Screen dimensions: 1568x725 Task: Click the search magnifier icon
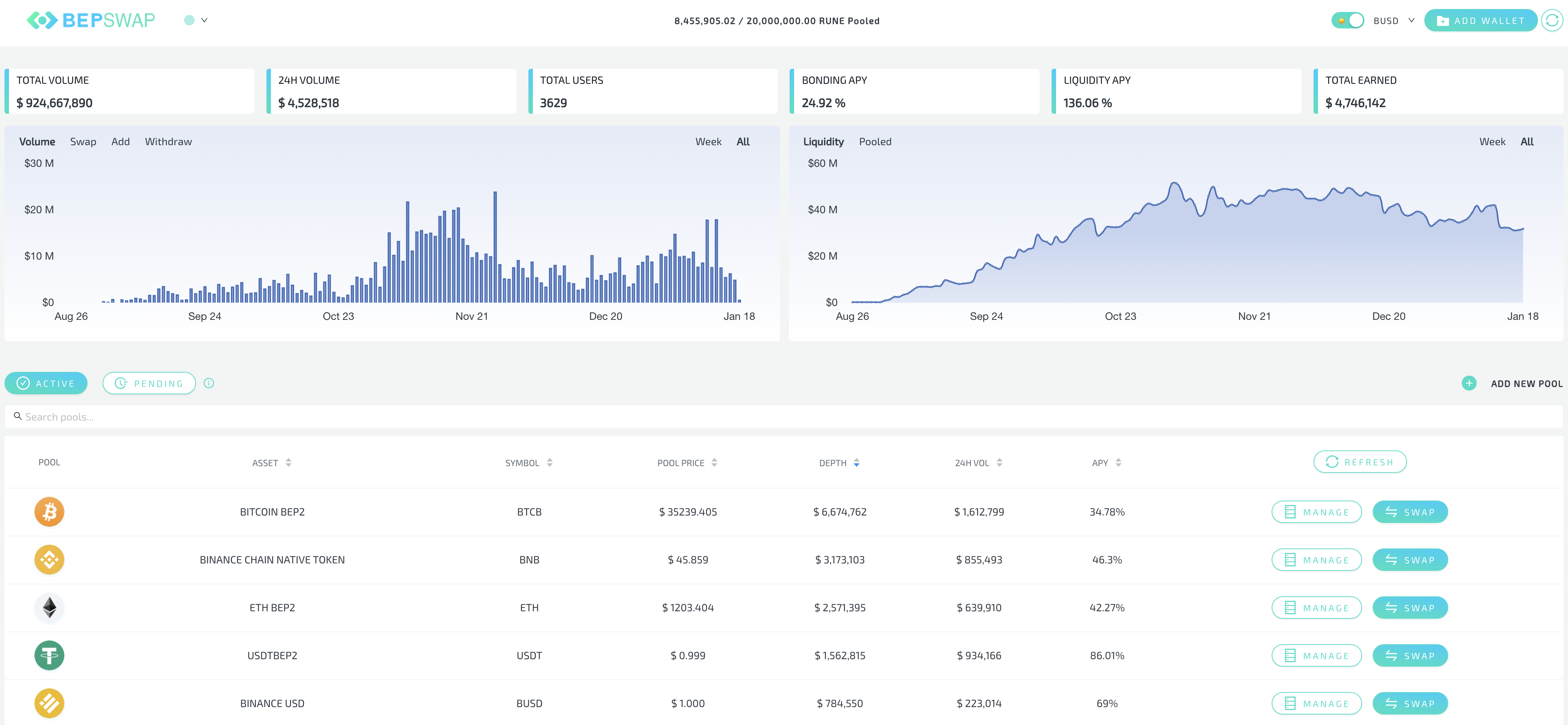(18, 416)
